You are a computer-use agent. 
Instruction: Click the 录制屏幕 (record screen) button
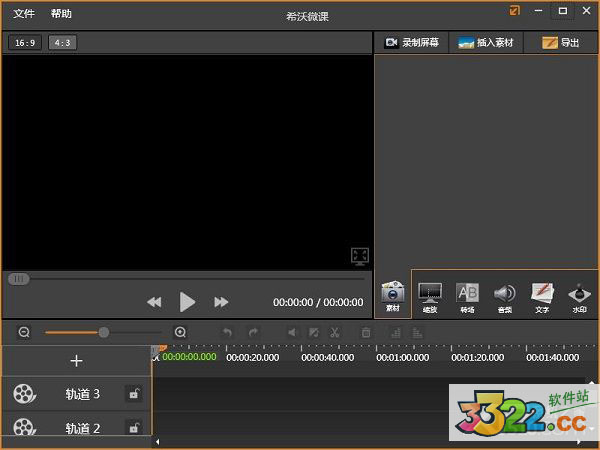click(x=412, y=43)
